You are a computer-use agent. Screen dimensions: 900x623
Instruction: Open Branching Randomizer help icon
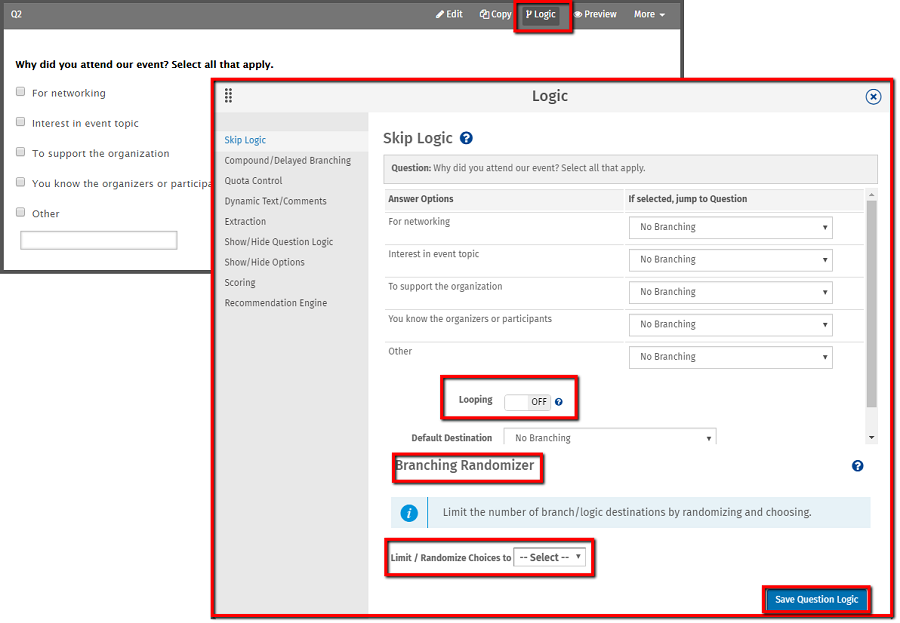858,466
